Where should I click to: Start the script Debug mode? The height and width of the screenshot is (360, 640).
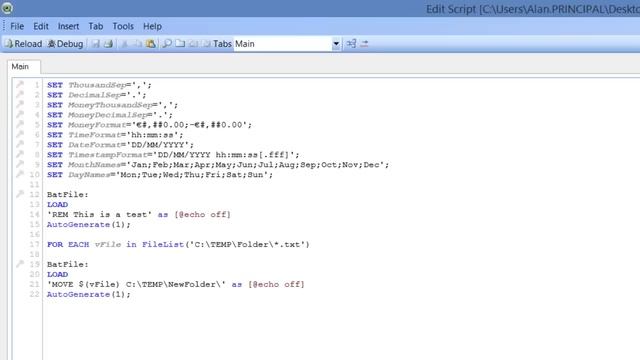click(65, 44)
